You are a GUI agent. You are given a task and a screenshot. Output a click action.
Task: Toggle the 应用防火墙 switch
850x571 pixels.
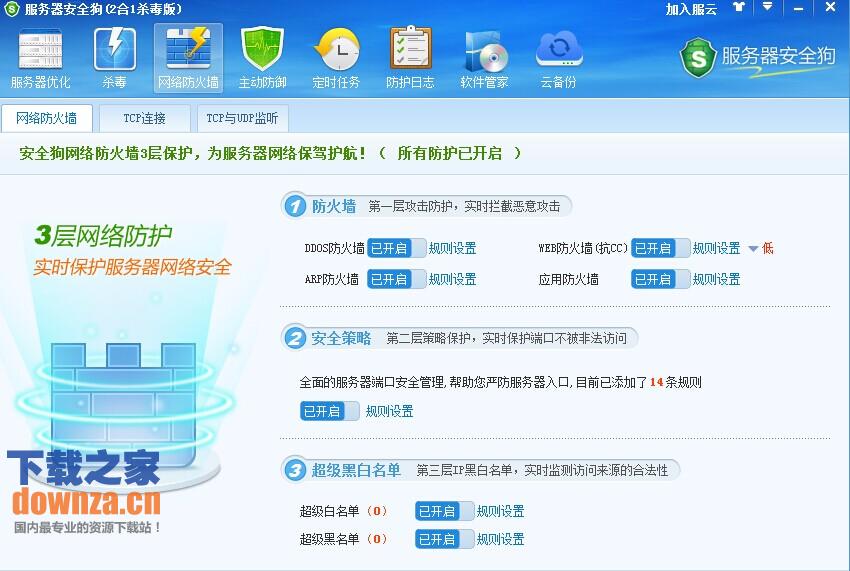point(661,279)
